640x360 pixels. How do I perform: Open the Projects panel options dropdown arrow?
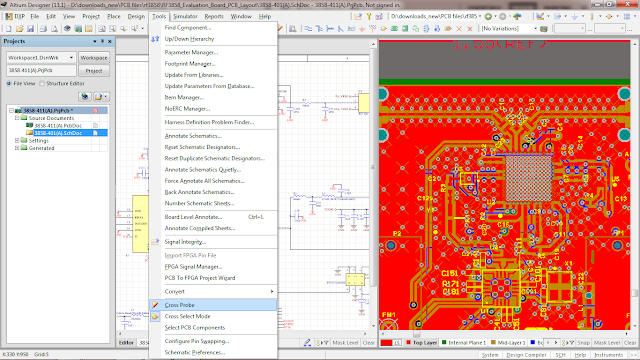coord(95,41)
